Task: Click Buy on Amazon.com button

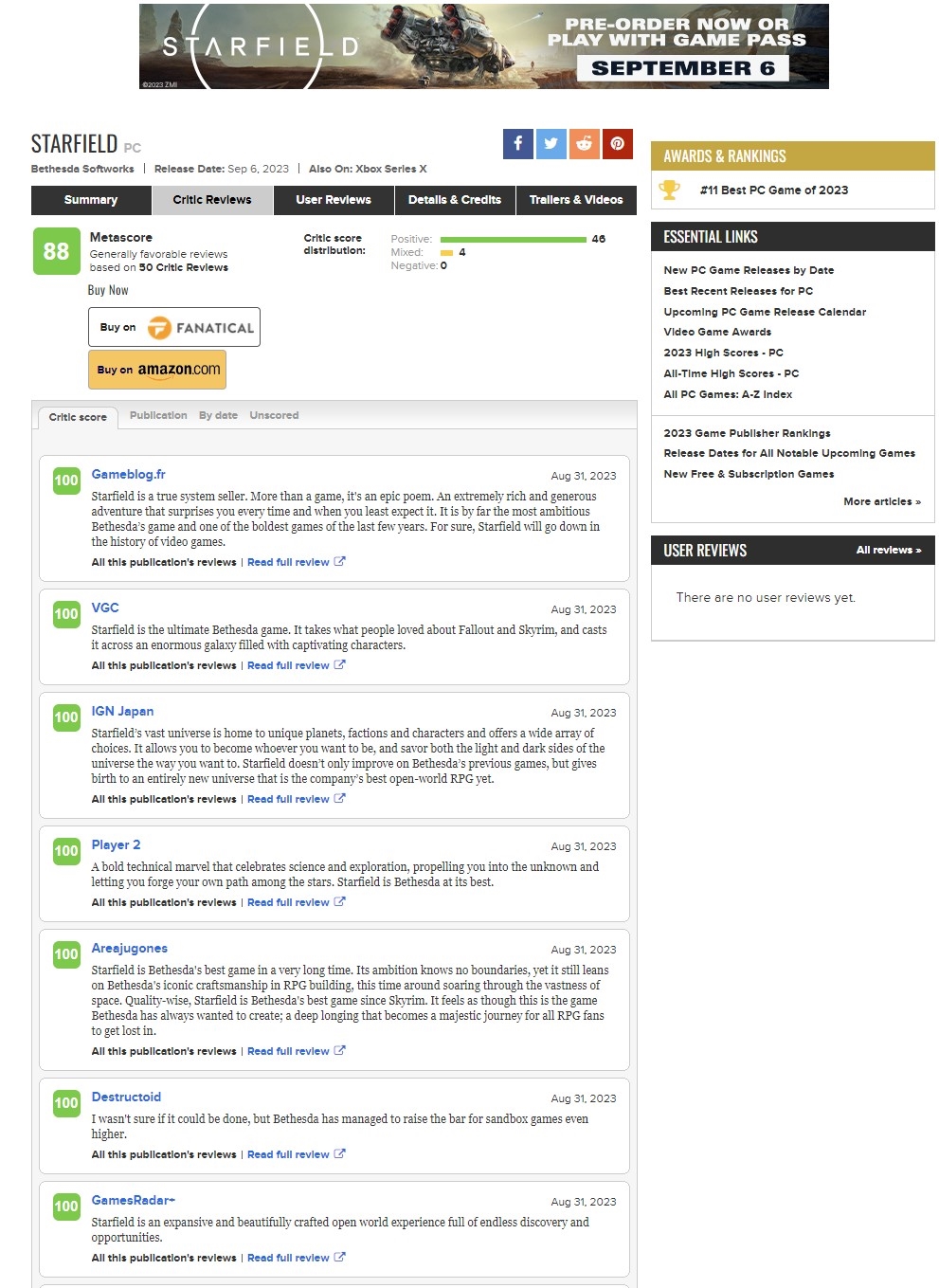Action: coord(157,370)
